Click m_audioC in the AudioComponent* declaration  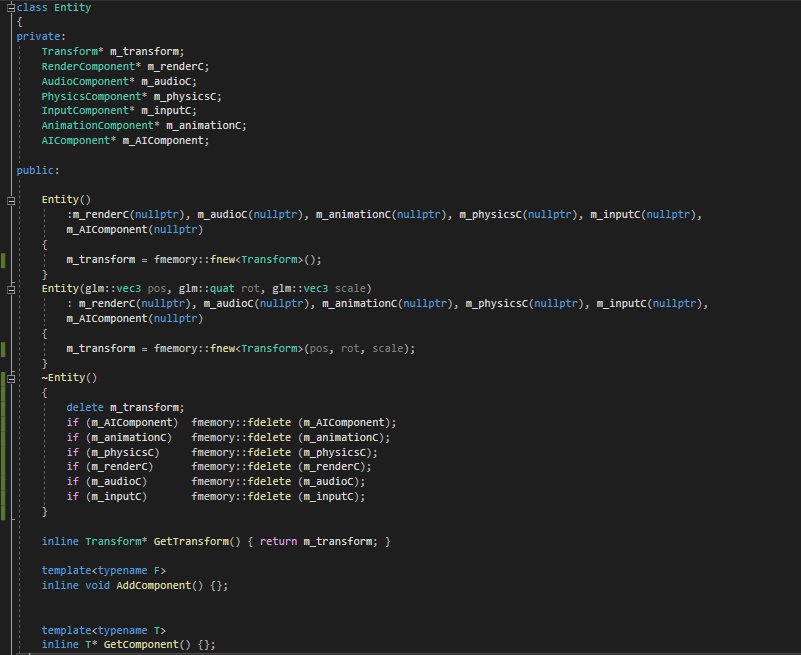click(x=167, y=81)
